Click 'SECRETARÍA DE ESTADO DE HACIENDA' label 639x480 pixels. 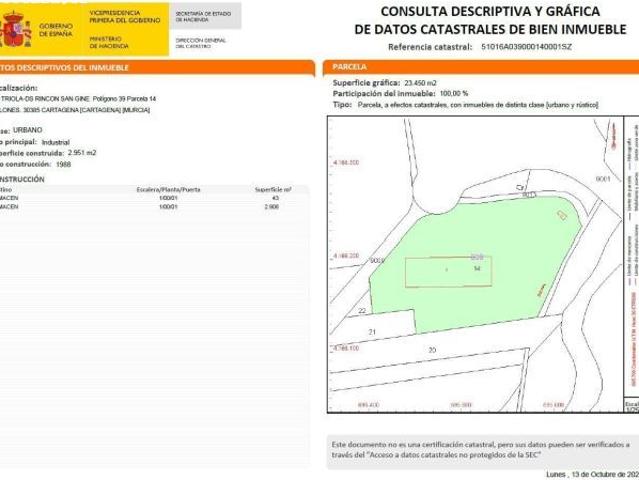coord(203,16)
